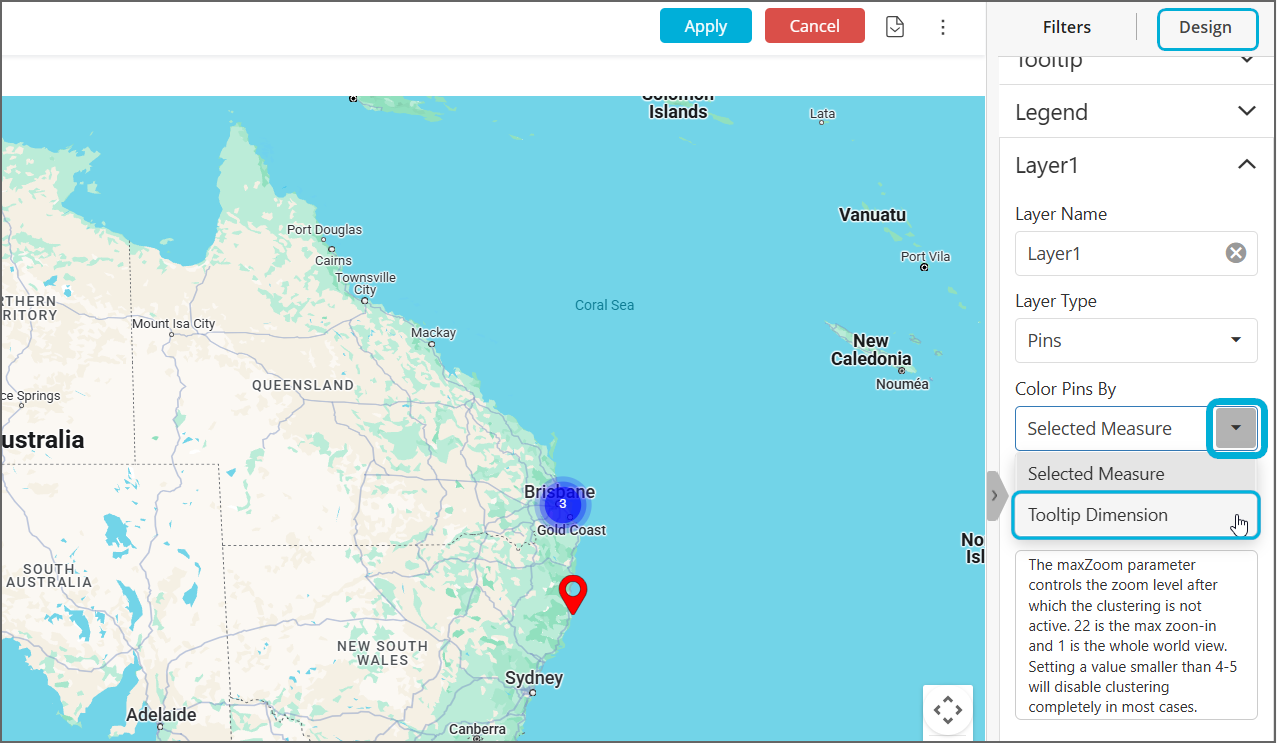Click the save document icon beside Cancel
Screen dimensions: 1277x743
[895, 27]
